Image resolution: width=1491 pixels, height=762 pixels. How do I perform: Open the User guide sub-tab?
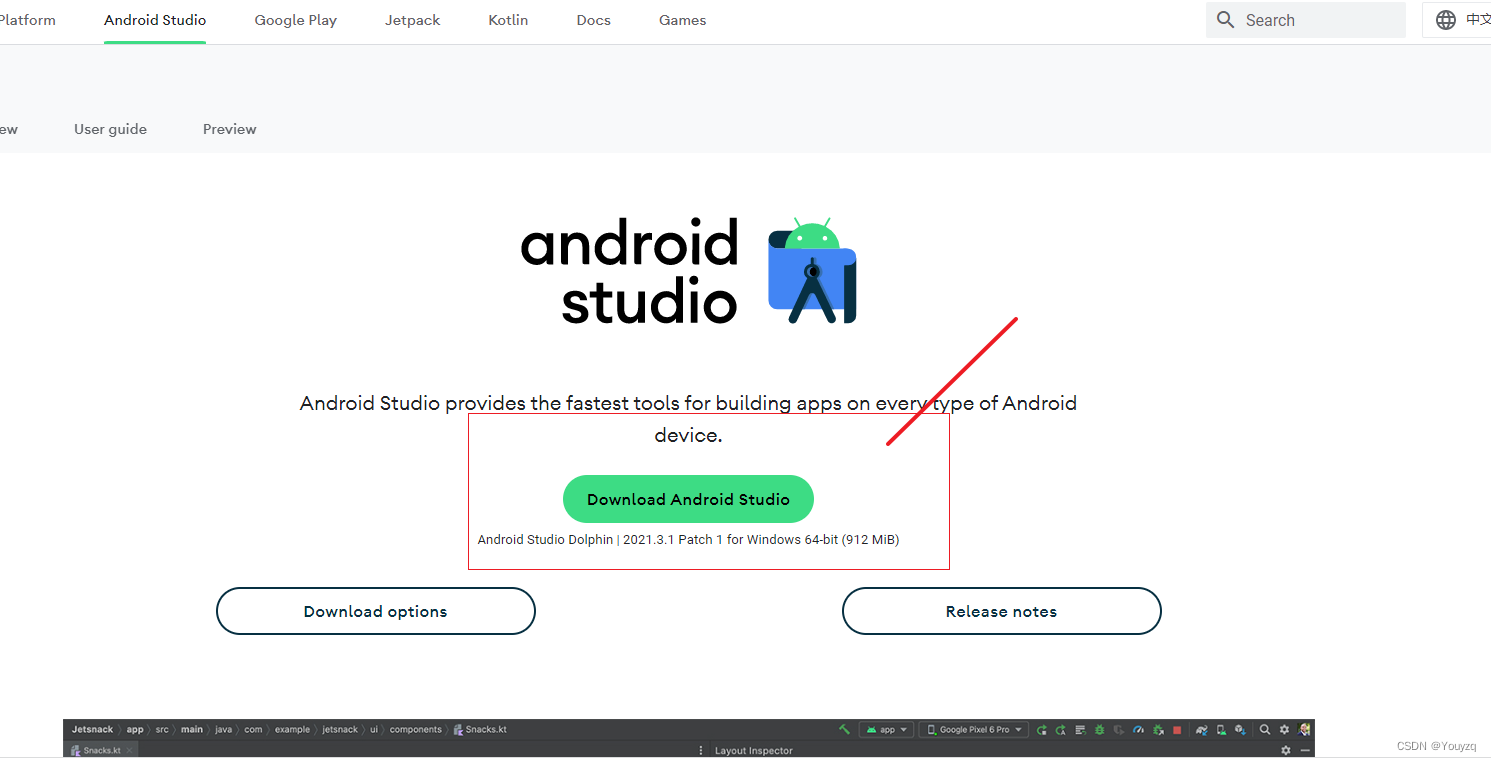click(x=110, y=129)
